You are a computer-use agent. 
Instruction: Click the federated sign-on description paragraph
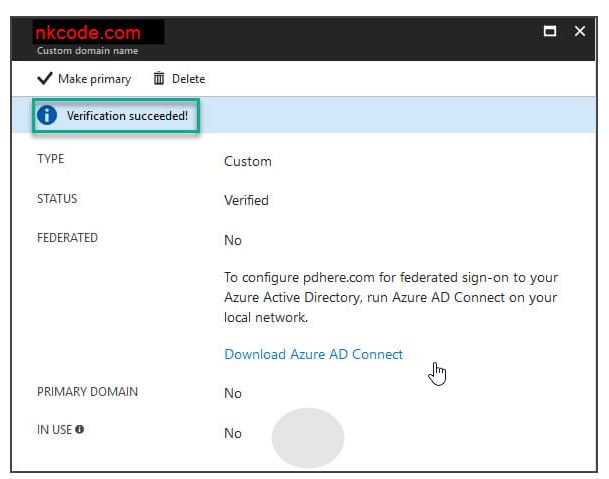(391, 297)
